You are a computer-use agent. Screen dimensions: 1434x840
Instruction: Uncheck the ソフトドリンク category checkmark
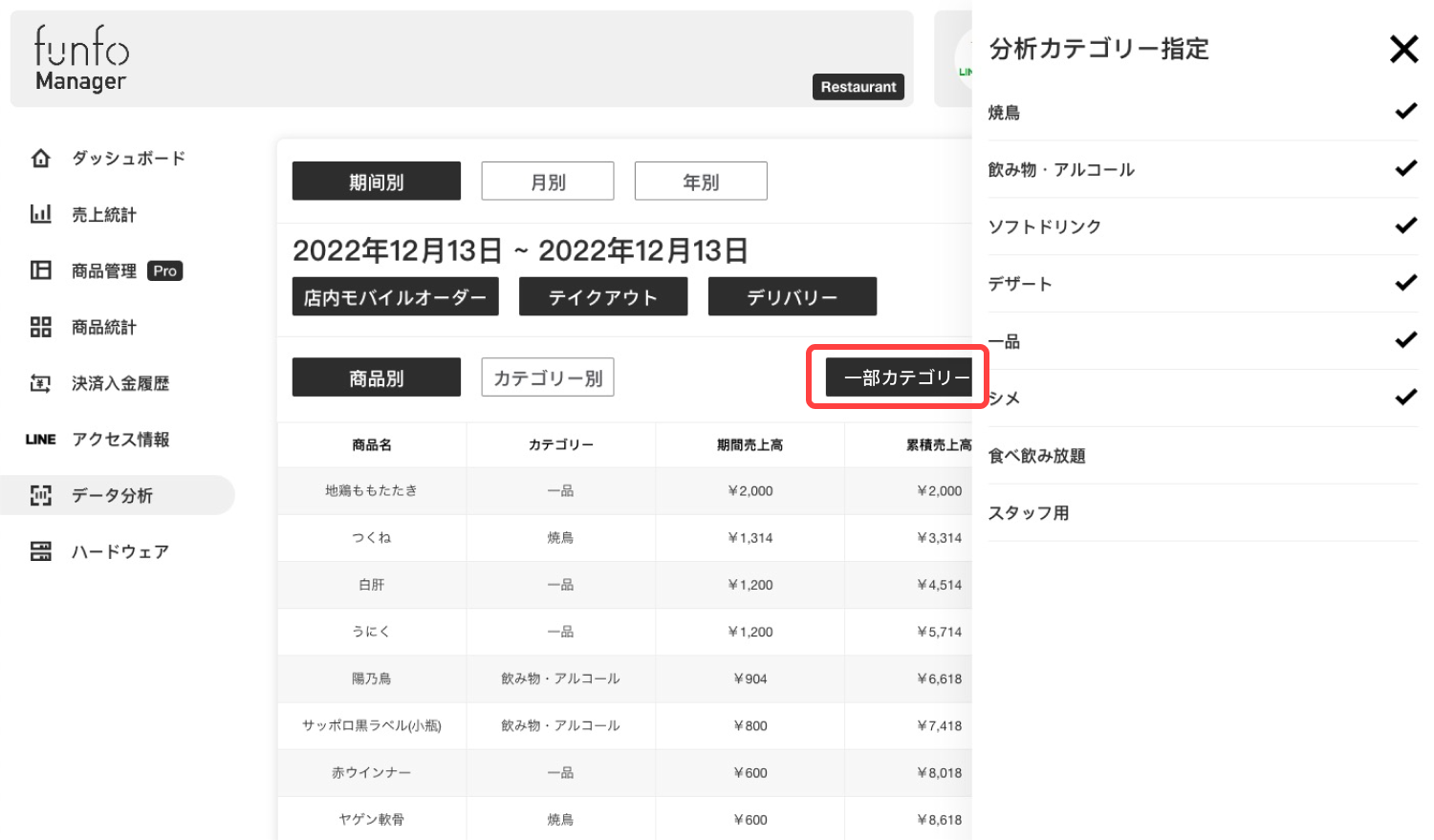[x=1405, y=226]
